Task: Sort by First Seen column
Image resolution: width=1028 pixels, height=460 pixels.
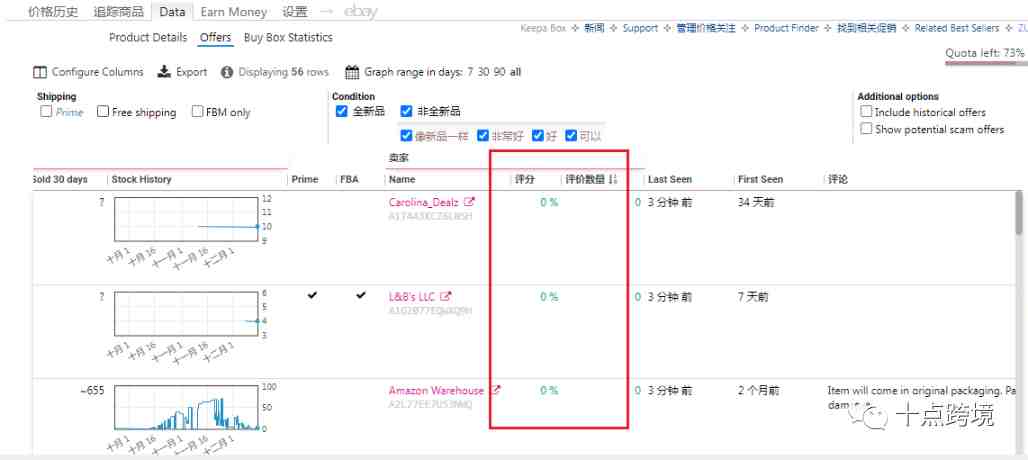Action: tap(761, 179)
